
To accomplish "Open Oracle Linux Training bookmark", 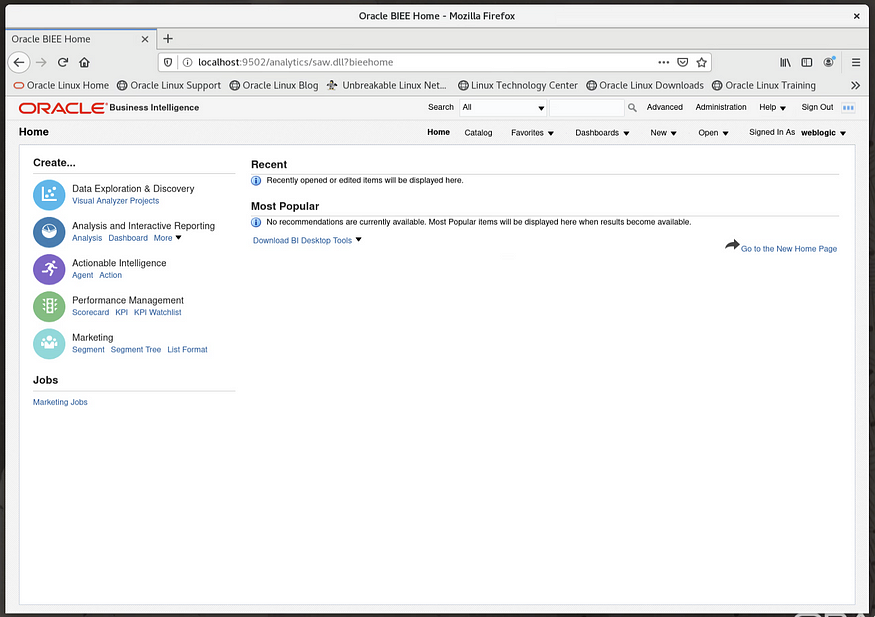I will pos(764,85).
